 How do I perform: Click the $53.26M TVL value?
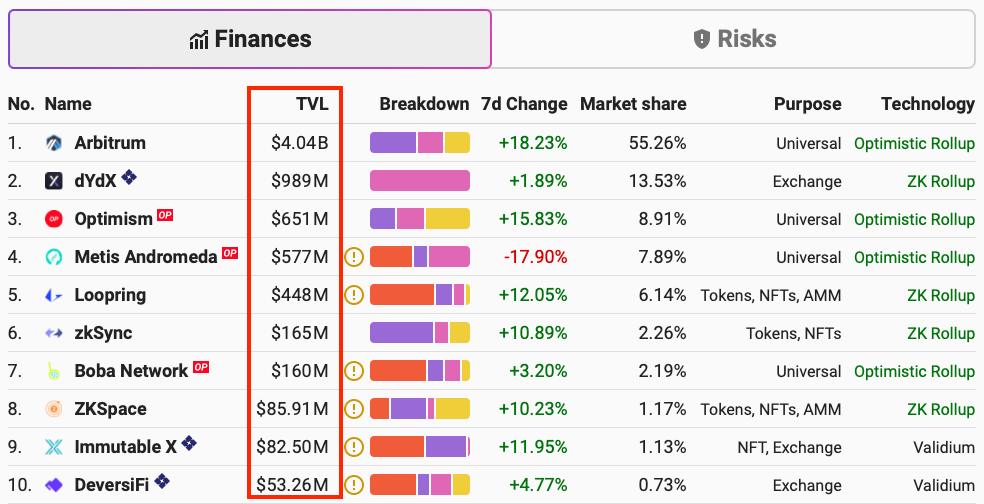(292, 485)
